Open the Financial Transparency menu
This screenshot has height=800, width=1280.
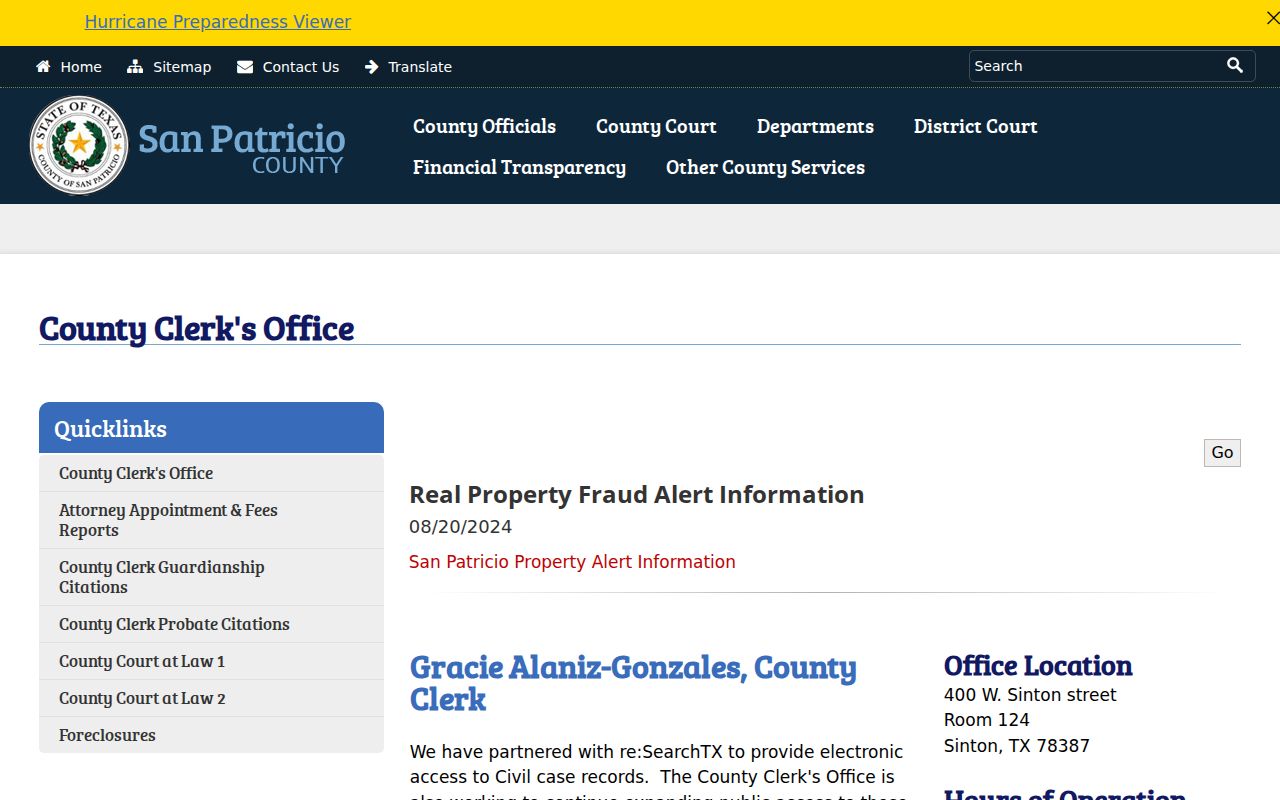coord(519,167)
